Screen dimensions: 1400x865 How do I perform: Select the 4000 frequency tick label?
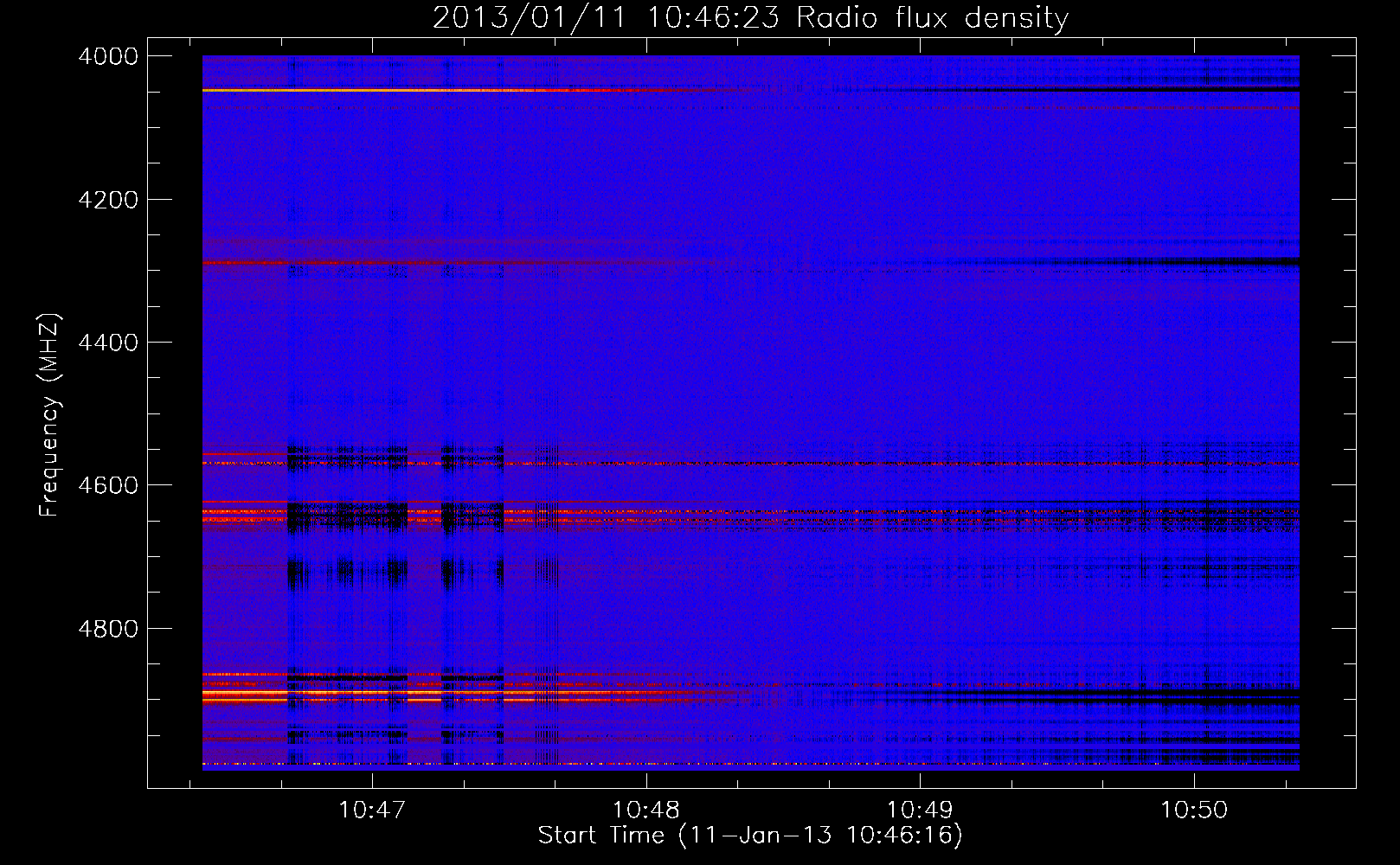click(x=108, y=56)
